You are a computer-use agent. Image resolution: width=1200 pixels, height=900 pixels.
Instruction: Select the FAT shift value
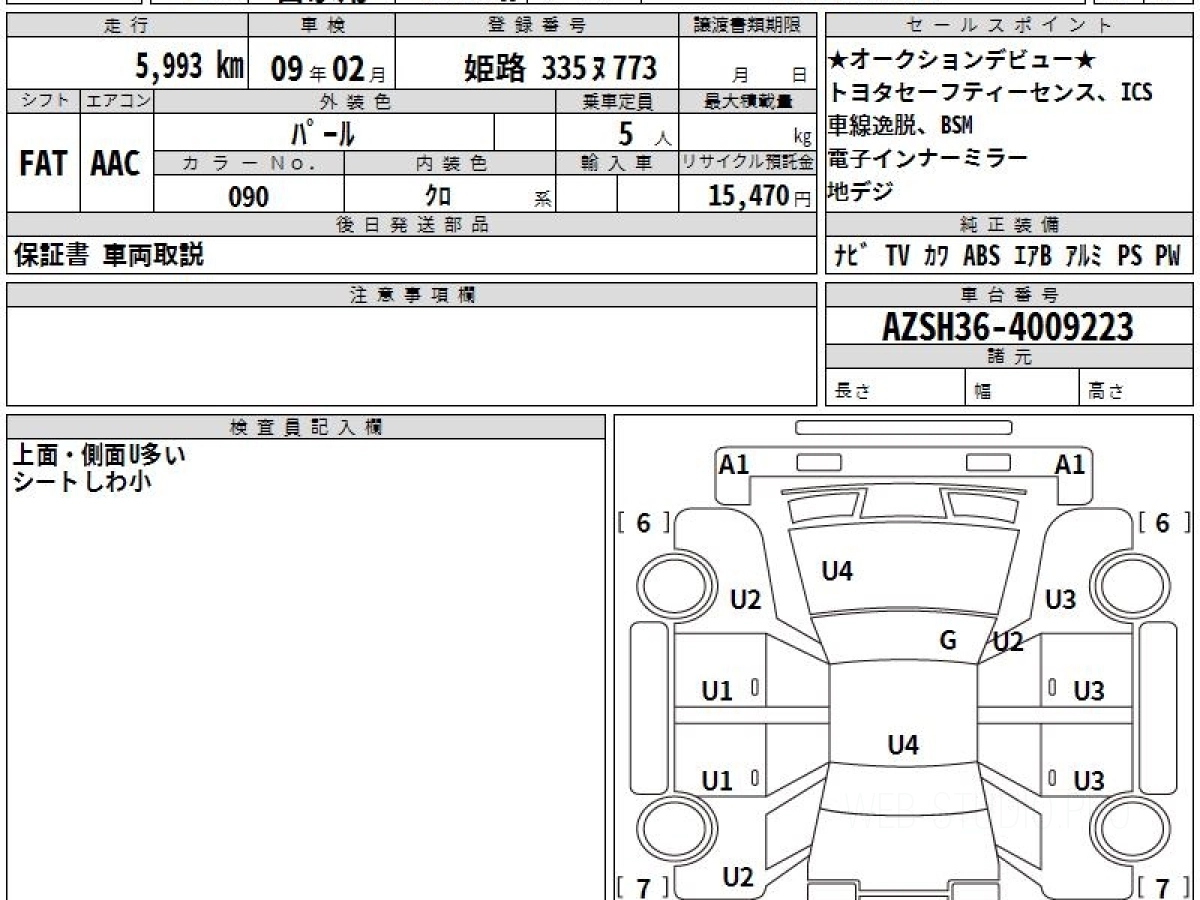click(x=43, y=164)
